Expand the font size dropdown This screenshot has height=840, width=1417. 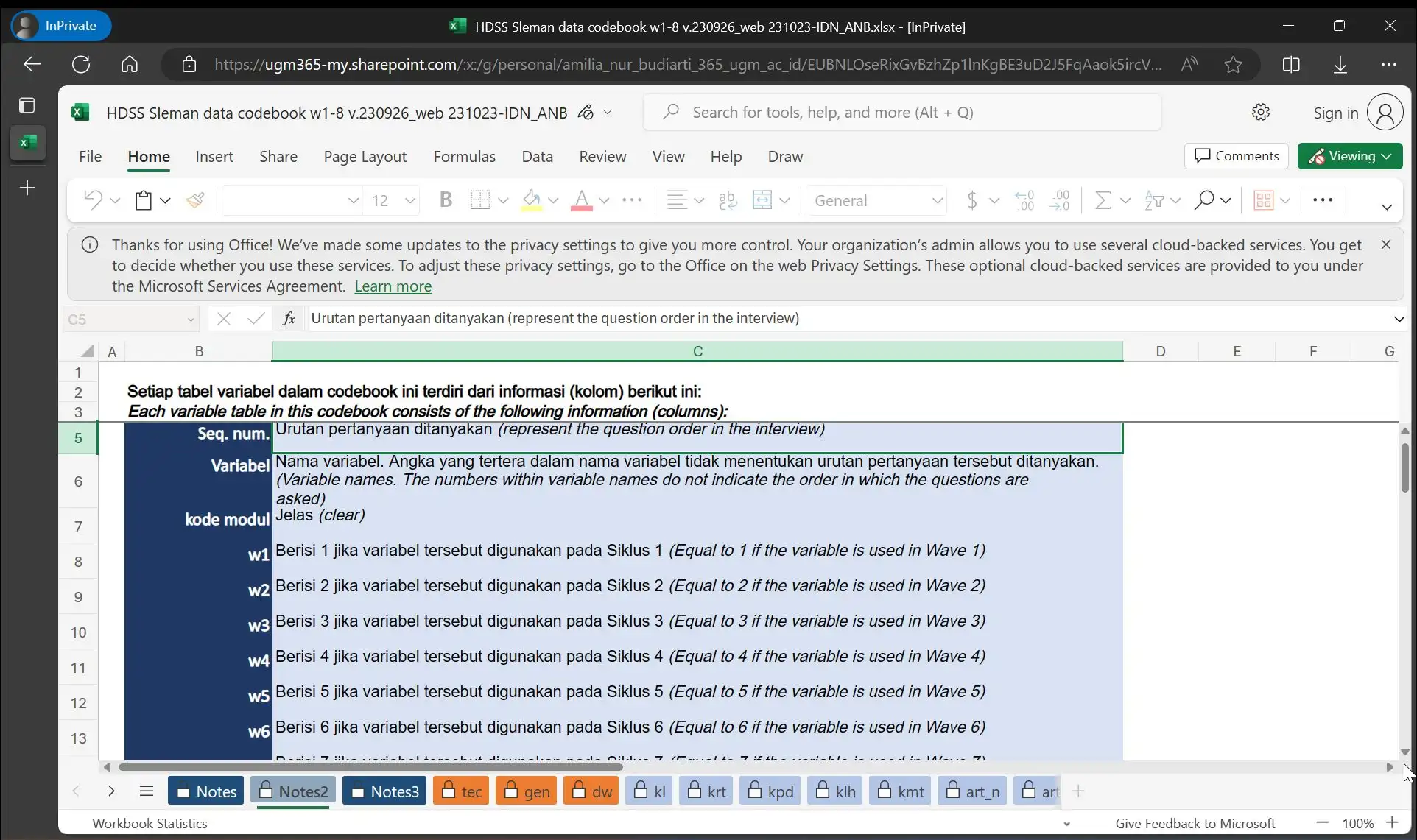(x=410, y=200)
